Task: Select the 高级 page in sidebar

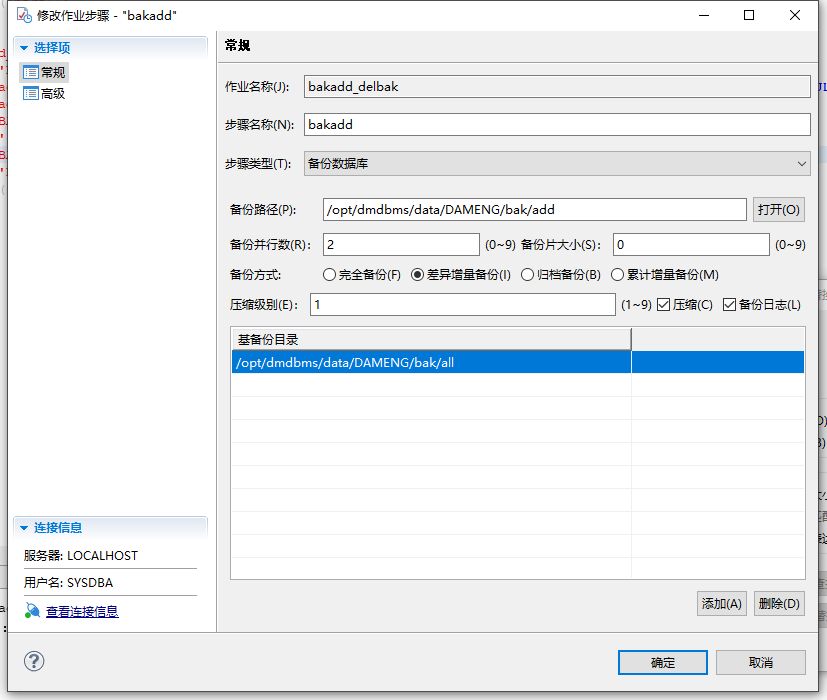Action: point(52,93)
